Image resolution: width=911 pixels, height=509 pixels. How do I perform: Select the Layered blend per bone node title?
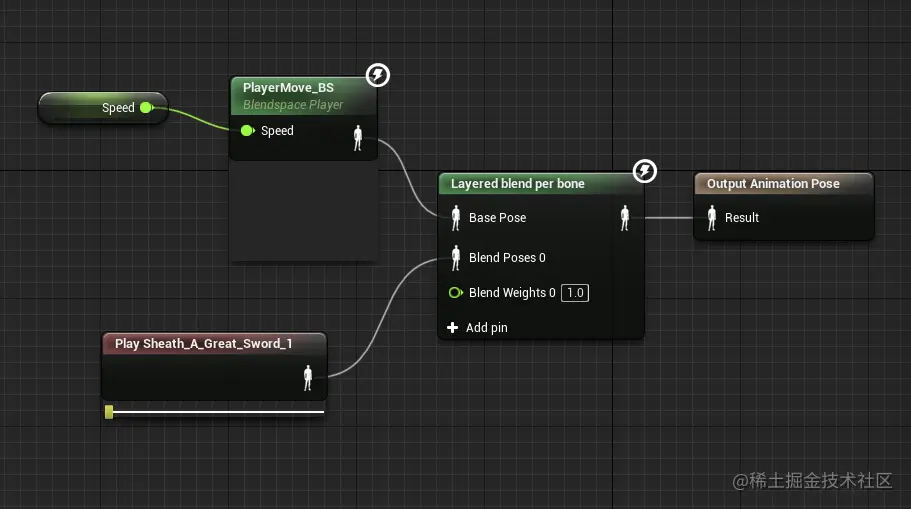[518, 184]
